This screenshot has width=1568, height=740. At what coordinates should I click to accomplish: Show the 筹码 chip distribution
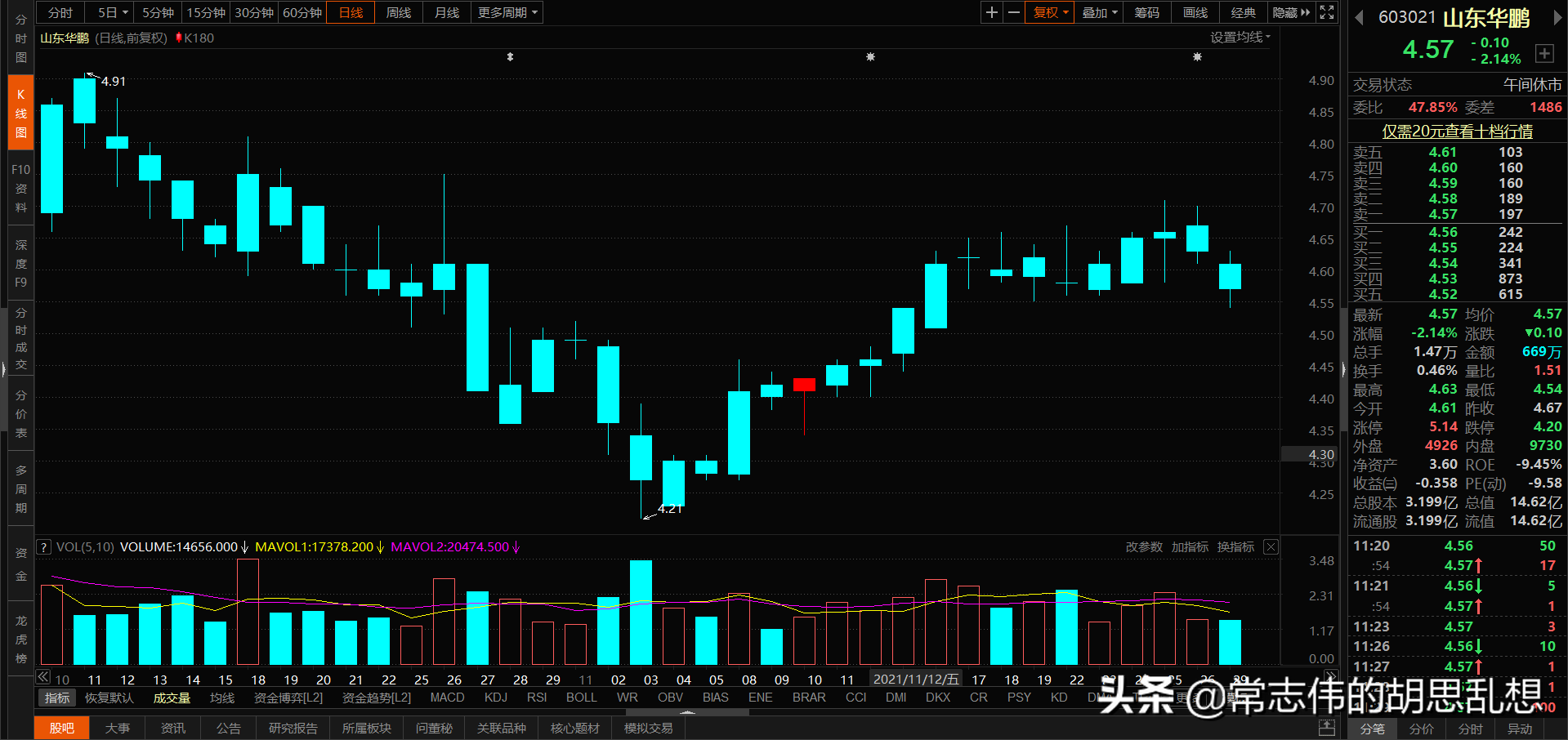(1146, 12)
